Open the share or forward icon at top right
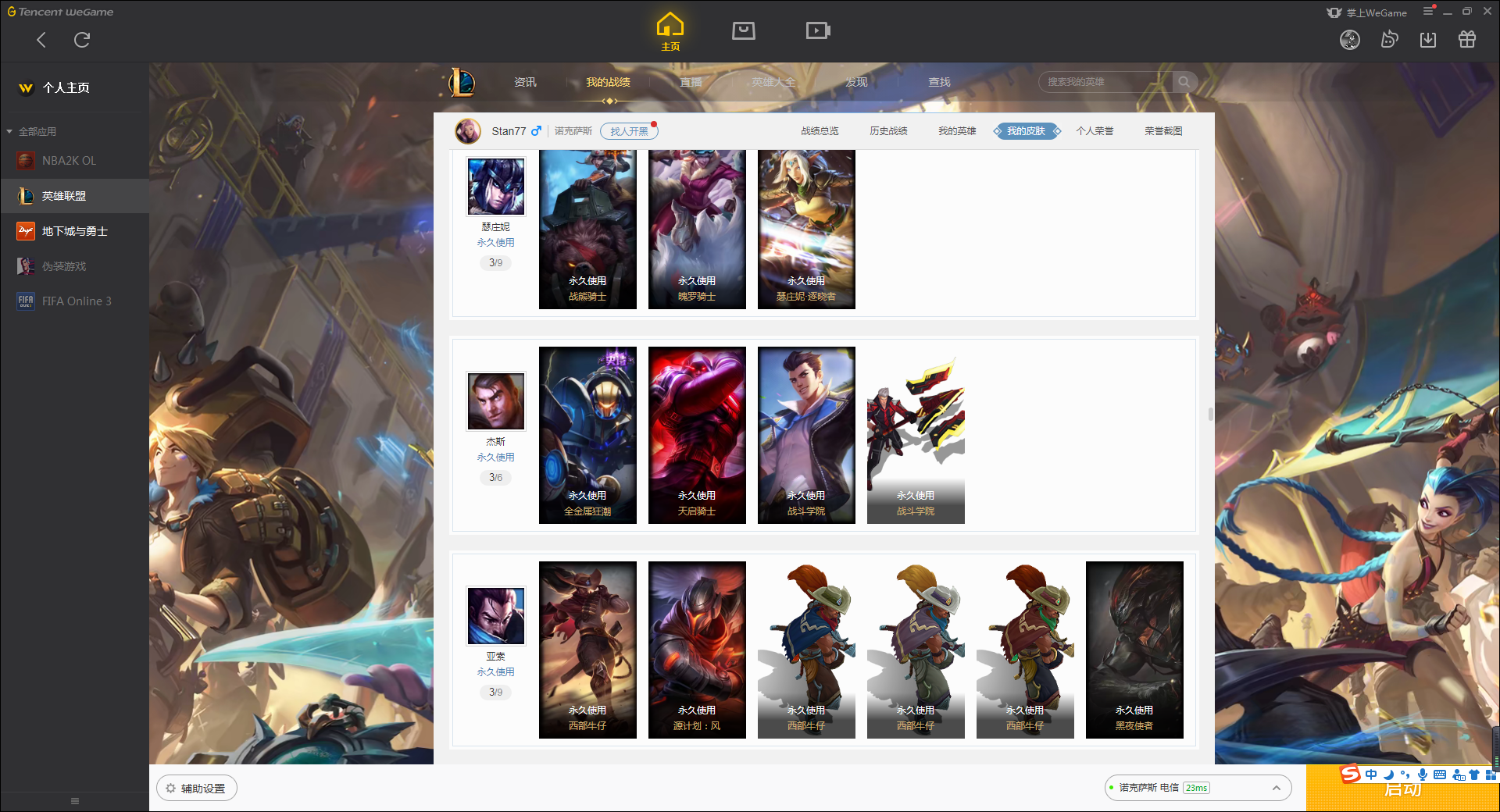The height and width of the screenshot is (812, 1500). [x=1389, y=40]
